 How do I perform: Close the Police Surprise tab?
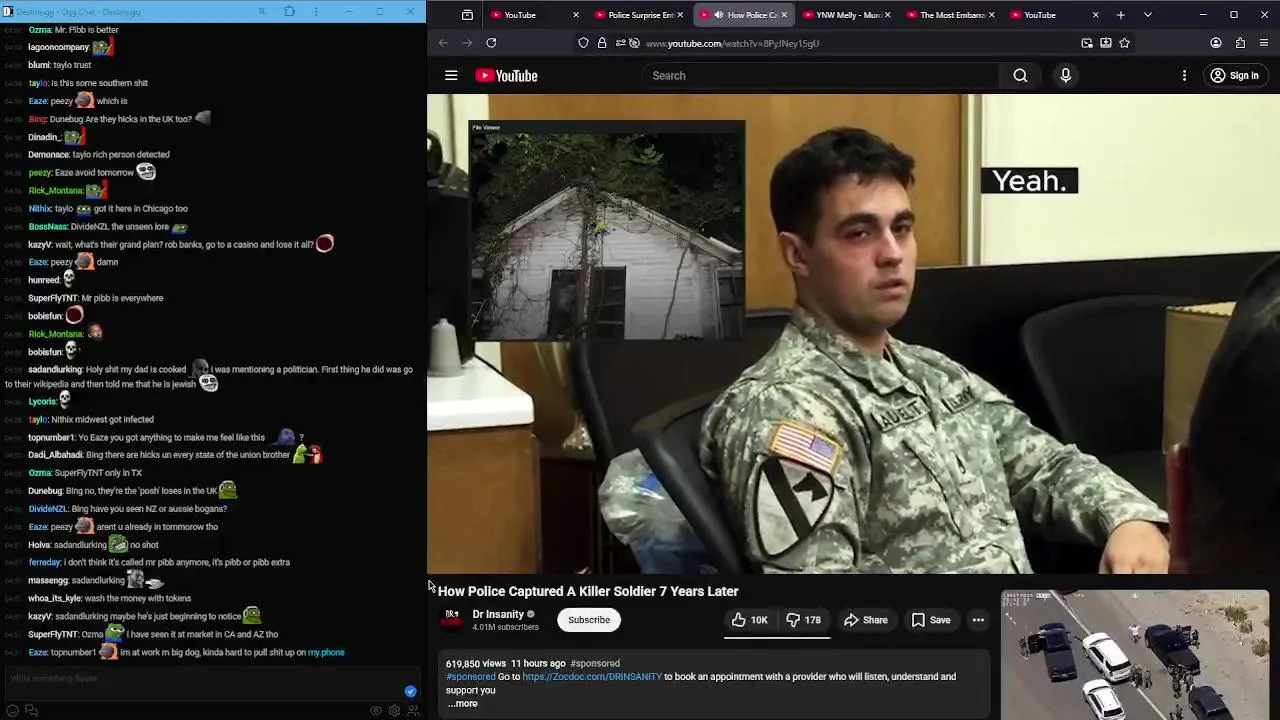pyautogui.click(x=680, y=15)
